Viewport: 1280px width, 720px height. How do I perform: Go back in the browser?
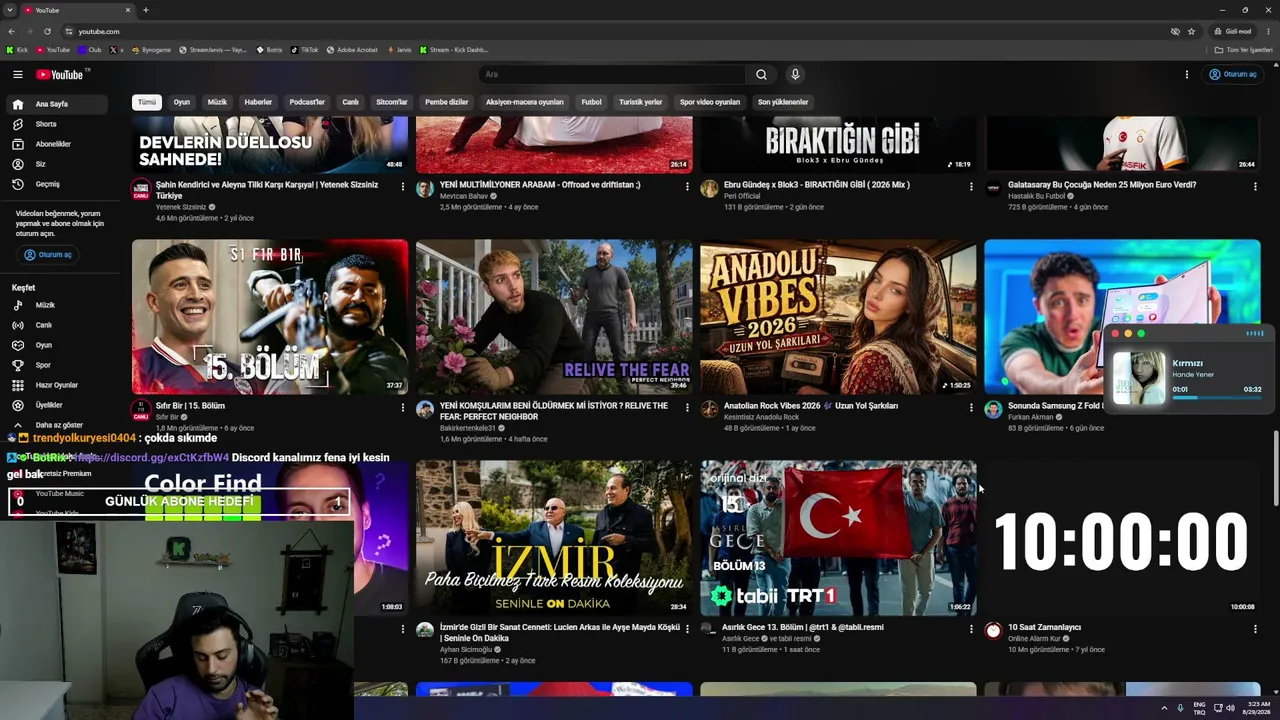pyautogui.click(x=11, y=31)
